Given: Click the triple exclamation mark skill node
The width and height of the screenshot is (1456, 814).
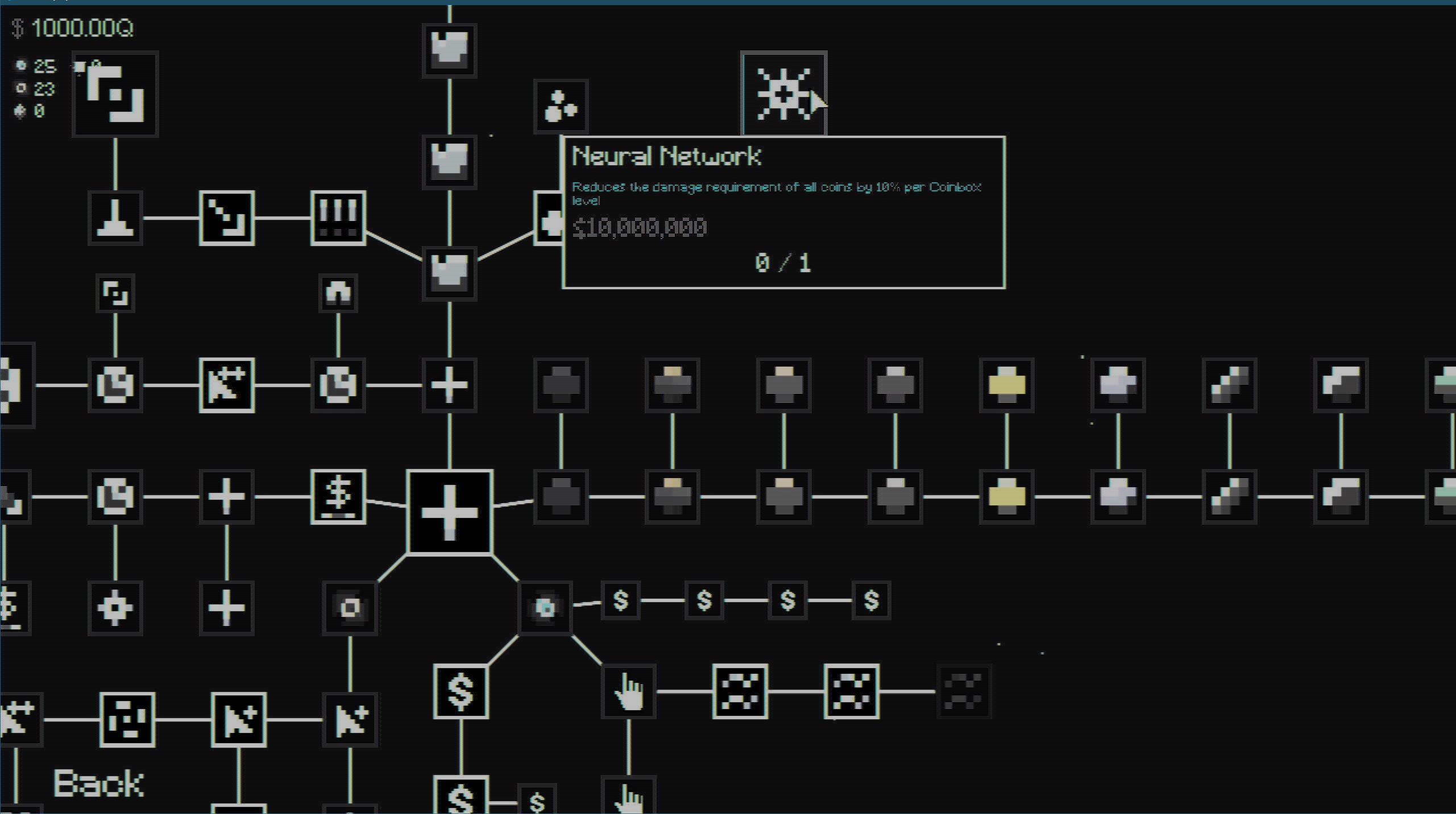Looking at the screenshot, I should 337,218.
